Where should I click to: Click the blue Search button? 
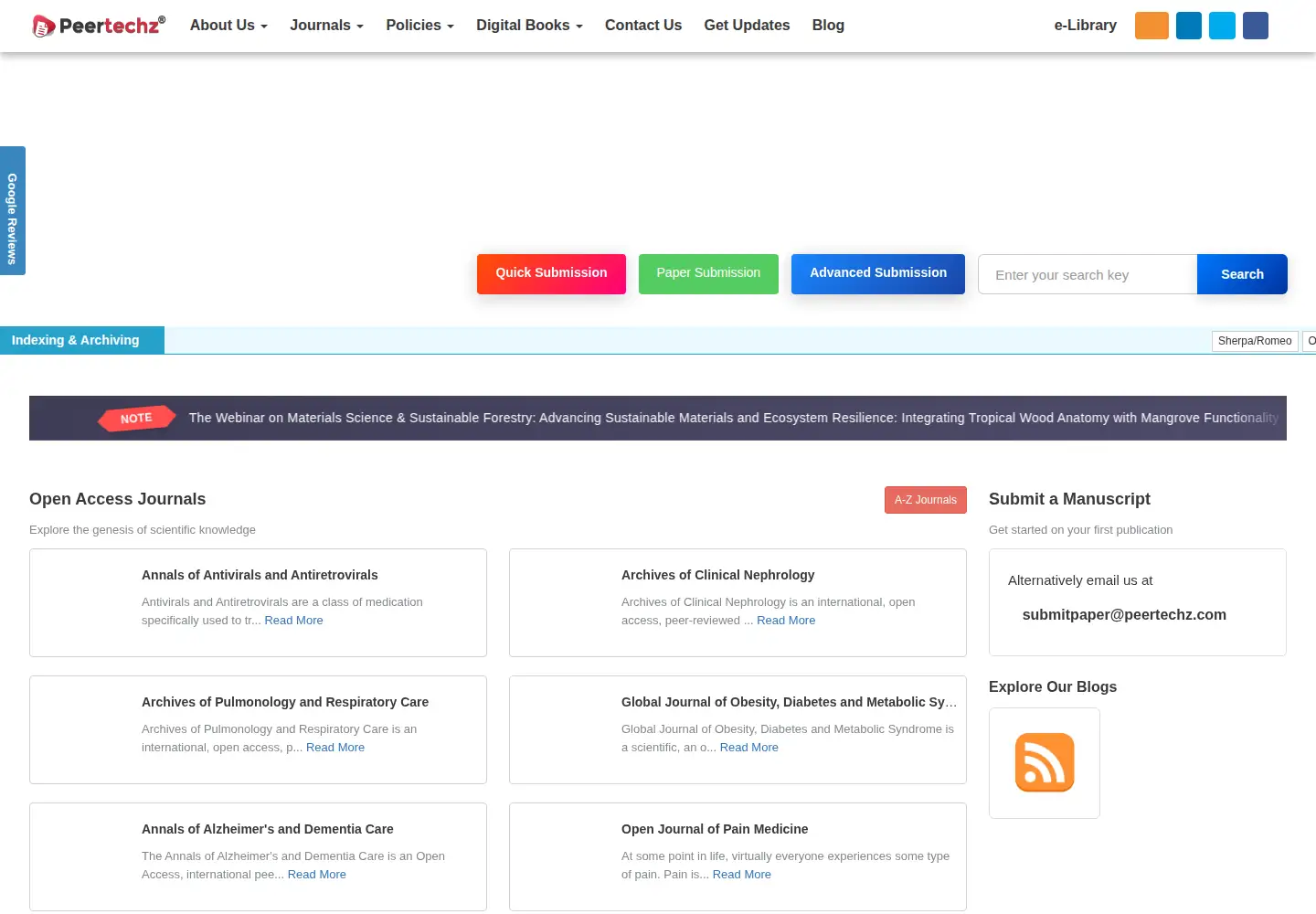pyautogui.click(x=1242, y=274)
